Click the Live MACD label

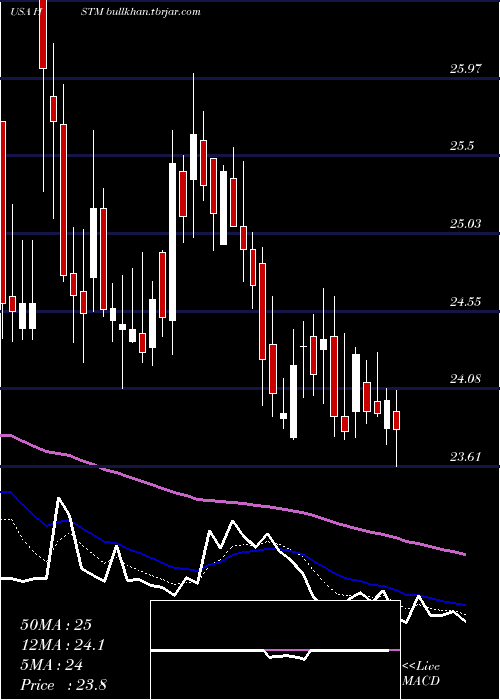coord(421,673)
